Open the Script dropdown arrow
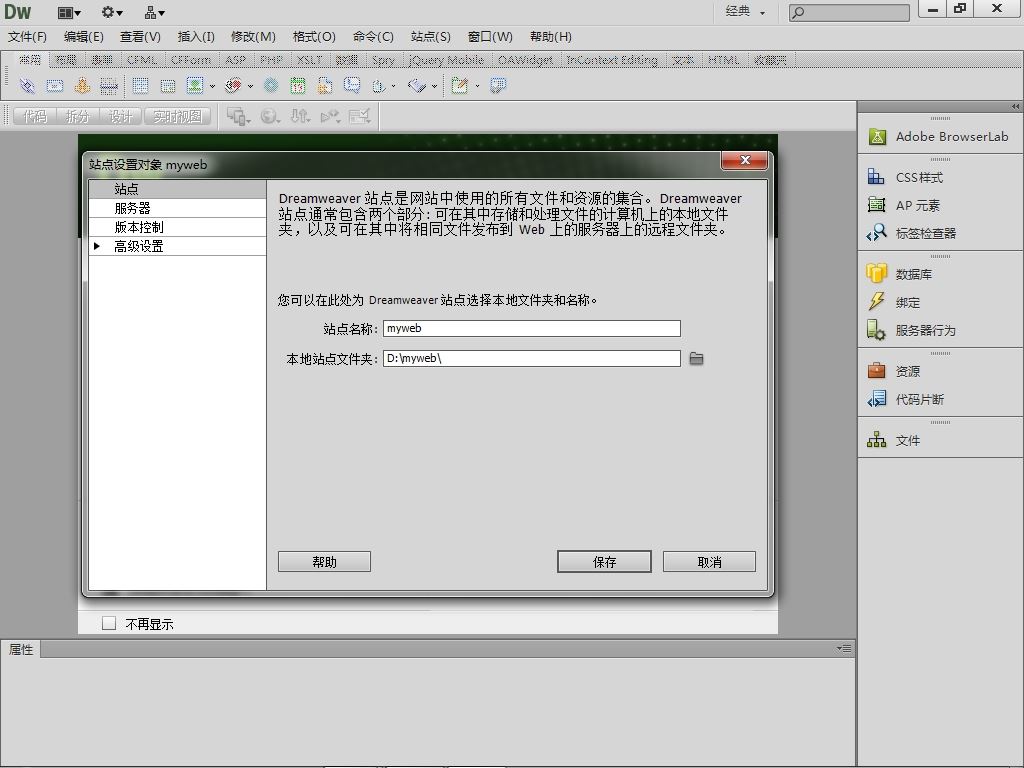1024x768 pixels. (x=434, y=86)
